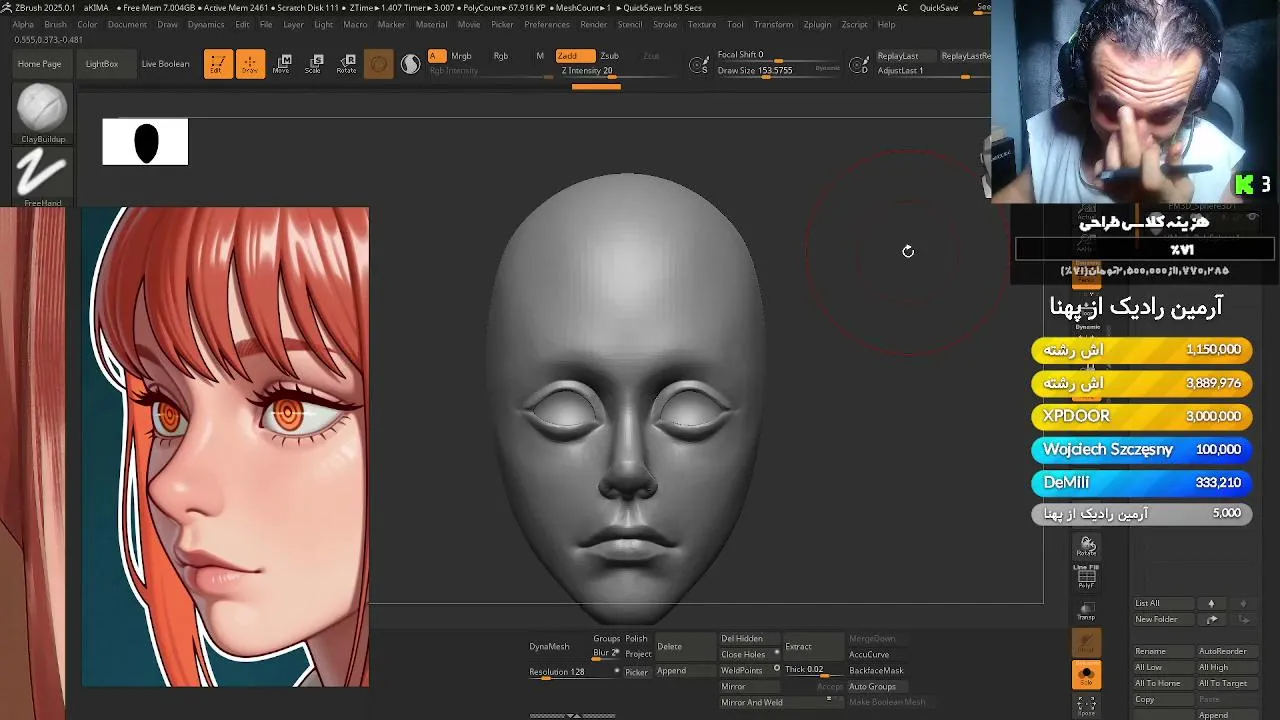Switch to the Move tool
The image size is (1280, 720).
coord(282,64)
